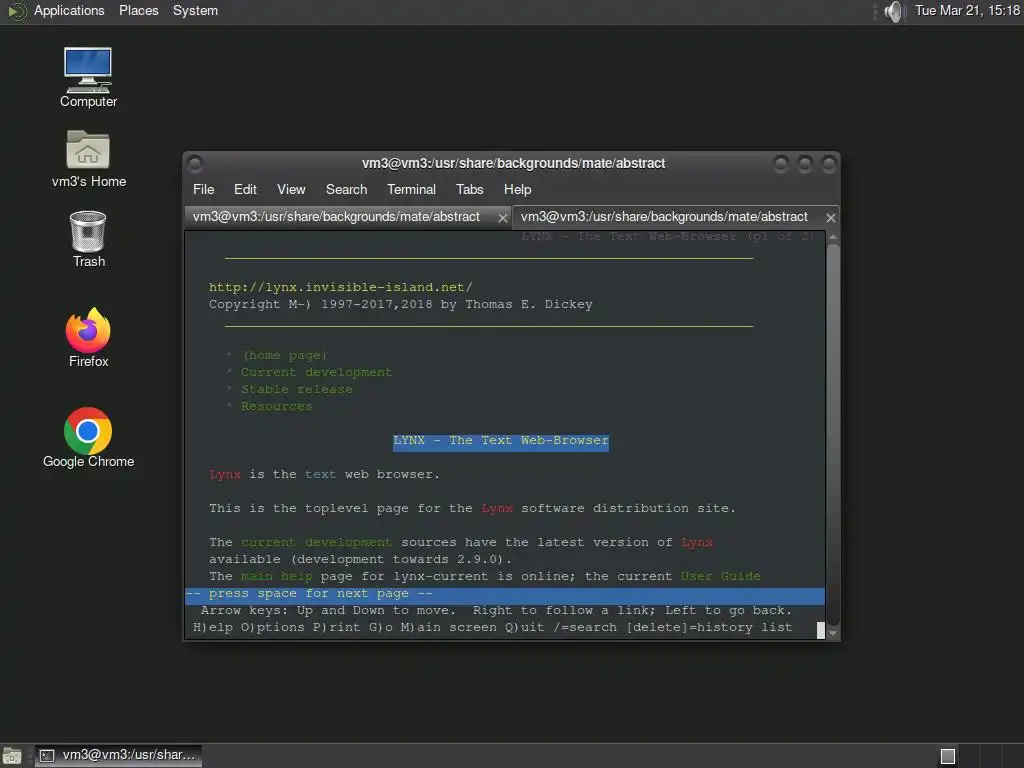Viewport: 1024px width, 768px height.
Task: Follow the Current development bullet link
Action: coord(316,372)
